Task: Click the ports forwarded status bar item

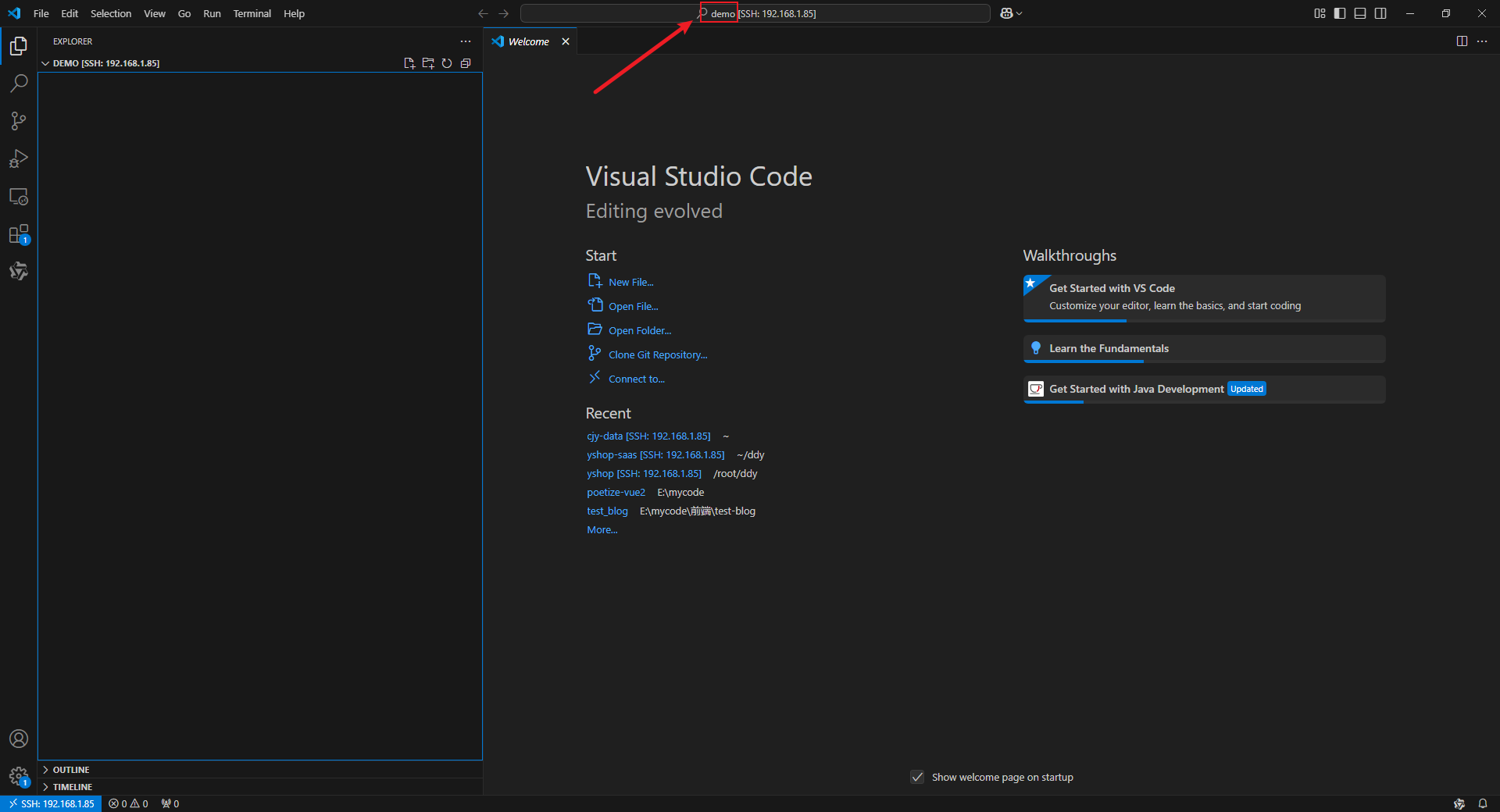Action: 170,803
